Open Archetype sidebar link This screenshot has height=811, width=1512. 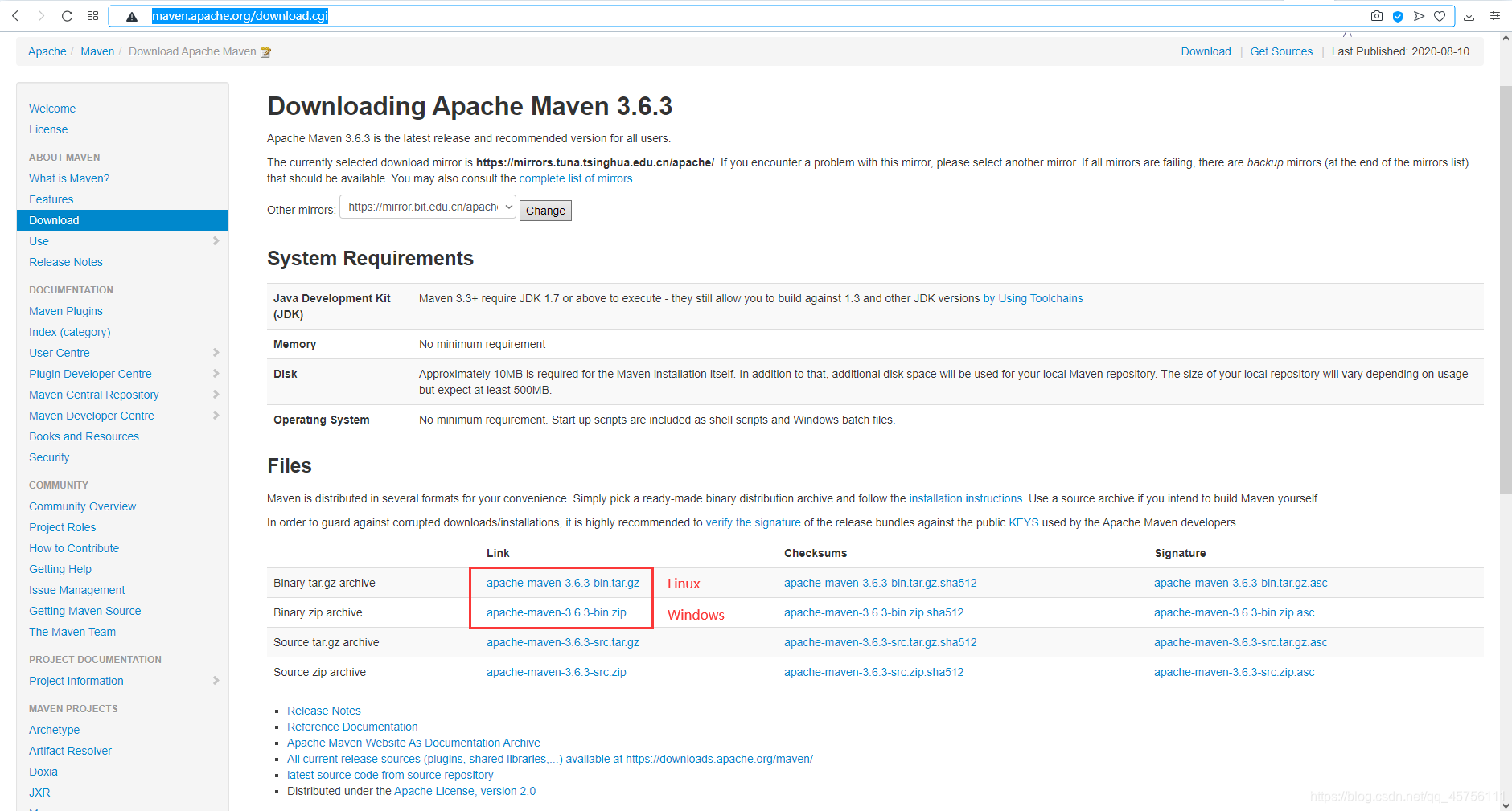coord(55,730)
